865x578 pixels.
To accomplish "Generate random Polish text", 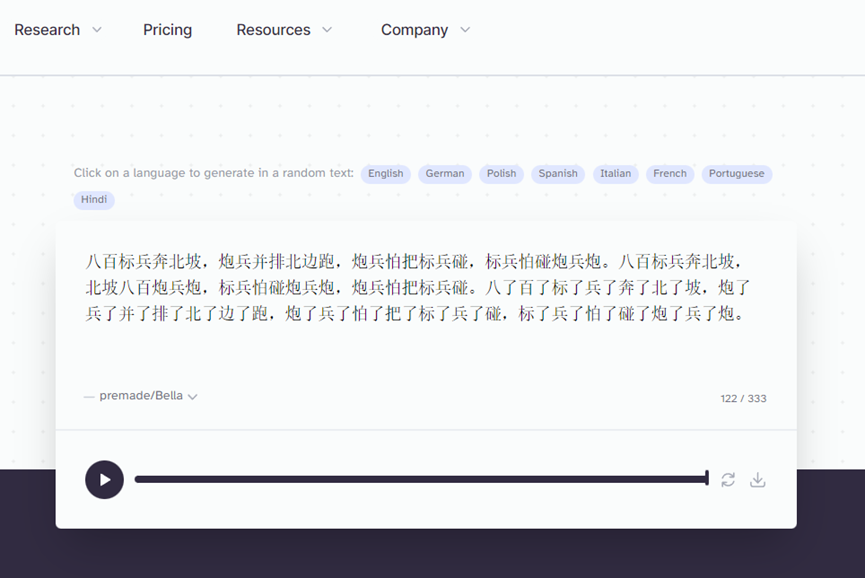I will pyautogui.click(x=501, y=174).
